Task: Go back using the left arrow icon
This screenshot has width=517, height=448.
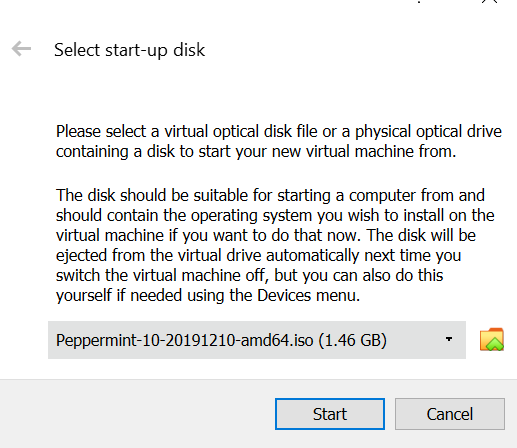Action: (x=21, y=49)
